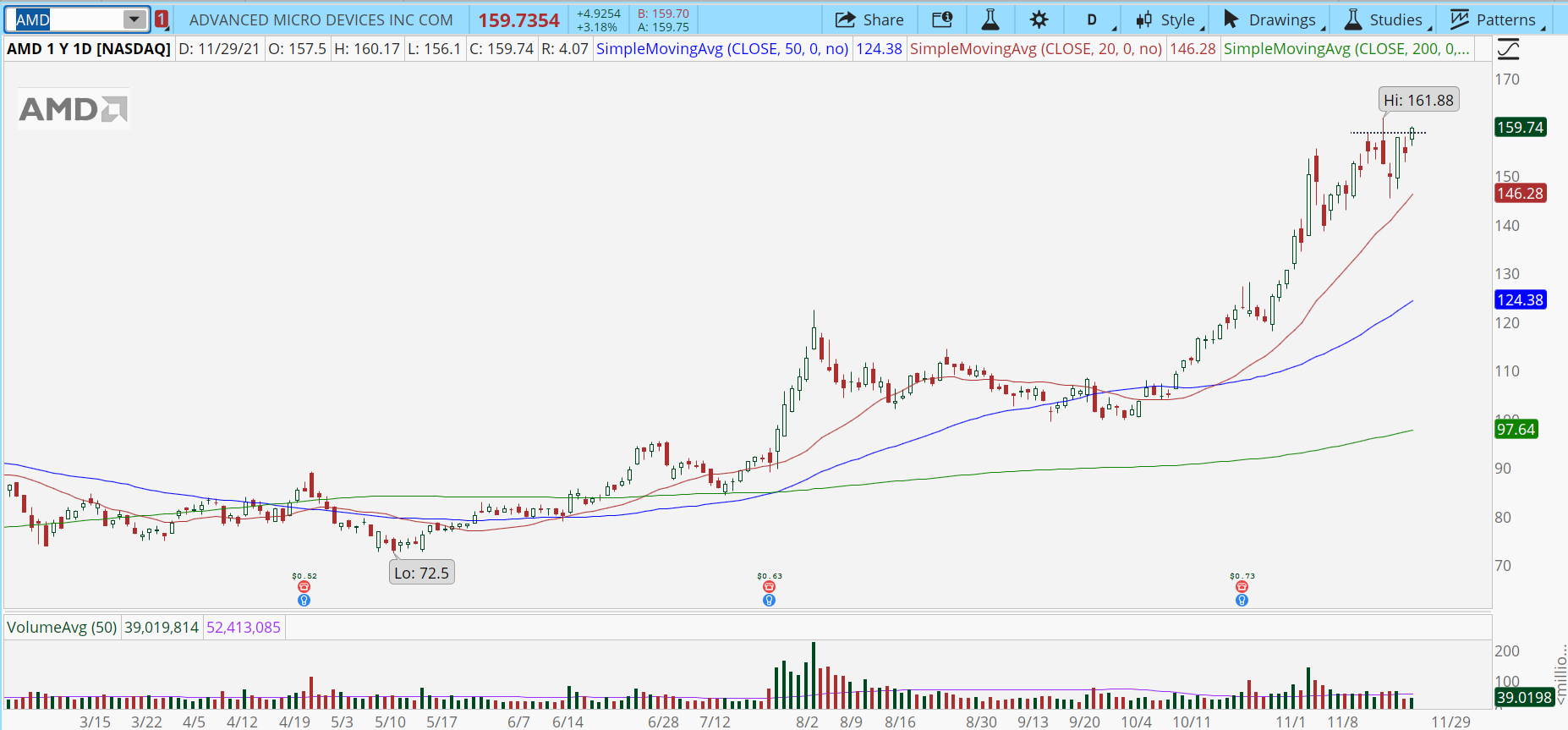Click the October earnings phone icon
1568x730 pixels.
tap(1242, 587)
